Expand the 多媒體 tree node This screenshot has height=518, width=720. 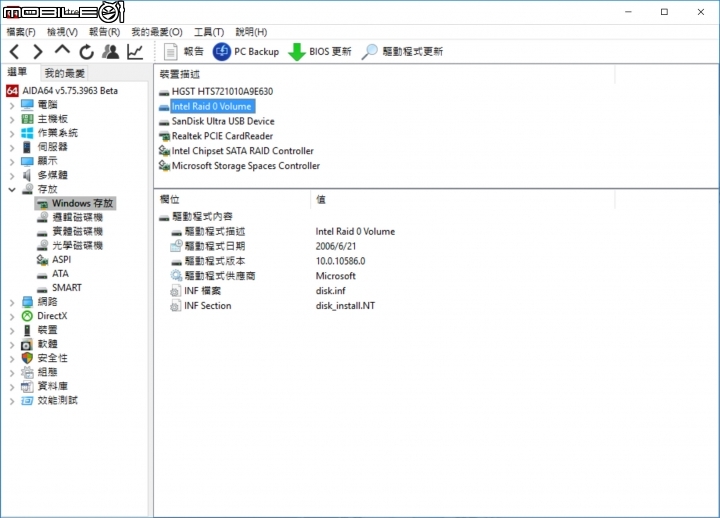click(12, 175)
